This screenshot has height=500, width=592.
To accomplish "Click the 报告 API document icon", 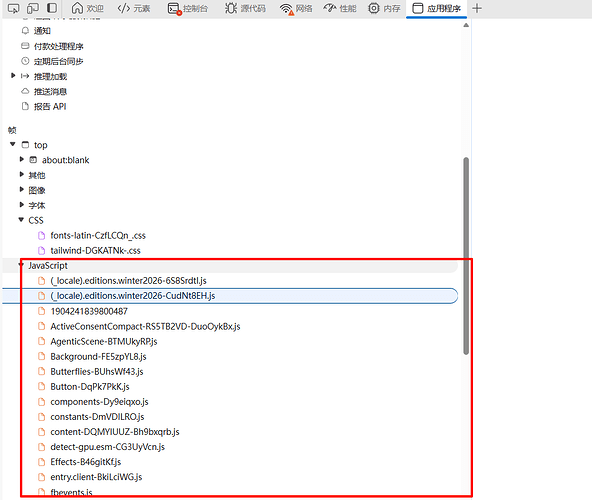I will click(x=25, y=106).
